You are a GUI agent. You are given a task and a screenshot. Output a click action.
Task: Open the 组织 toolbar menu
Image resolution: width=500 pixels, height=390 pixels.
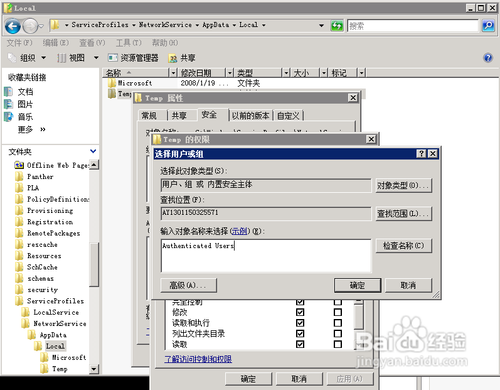[x=27, y=58]
